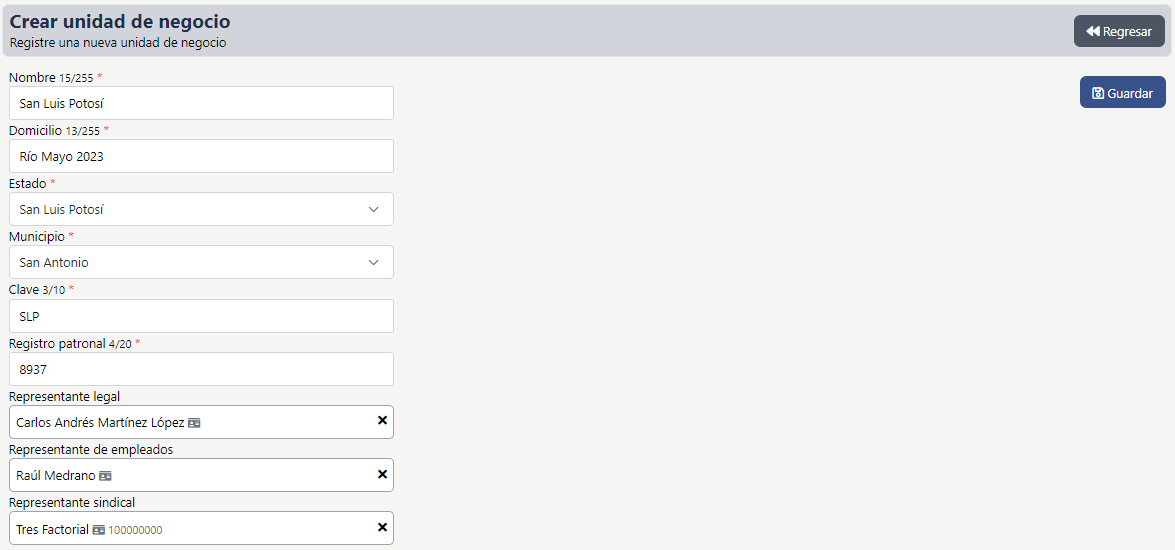Click the Clave field containing SLP
Viewport: 1175px width, 550px height.
(x=200, y=316)
